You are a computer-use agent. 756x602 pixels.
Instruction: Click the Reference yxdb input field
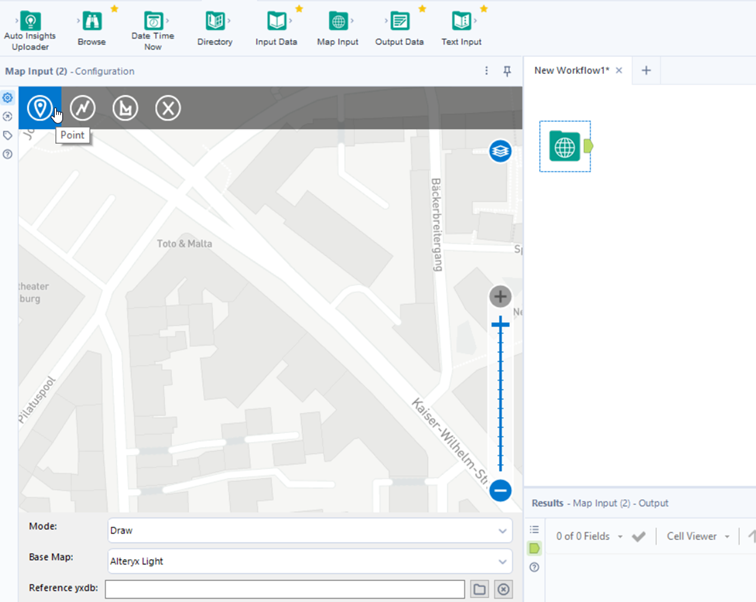click(x=284, y=589)
